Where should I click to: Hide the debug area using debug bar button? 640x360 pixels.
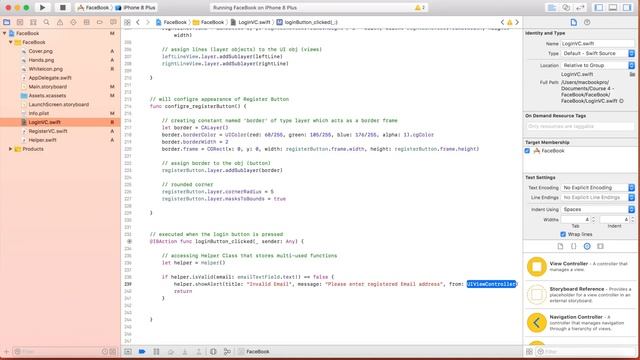coord(128,351)
